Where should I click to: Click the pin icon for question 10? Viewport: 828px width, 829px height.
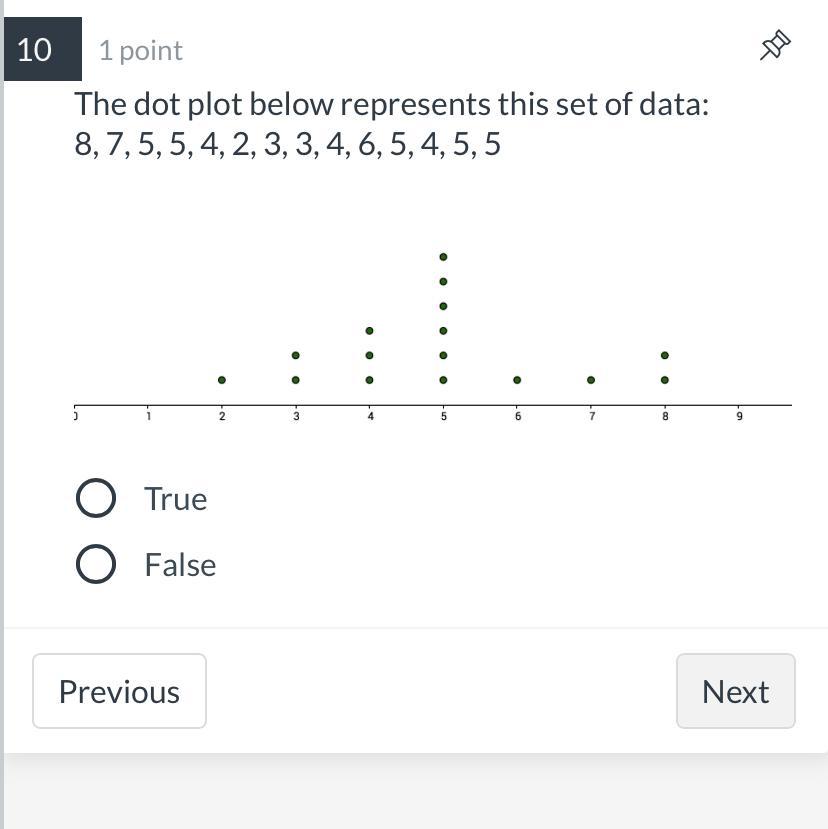click(775, 46)
